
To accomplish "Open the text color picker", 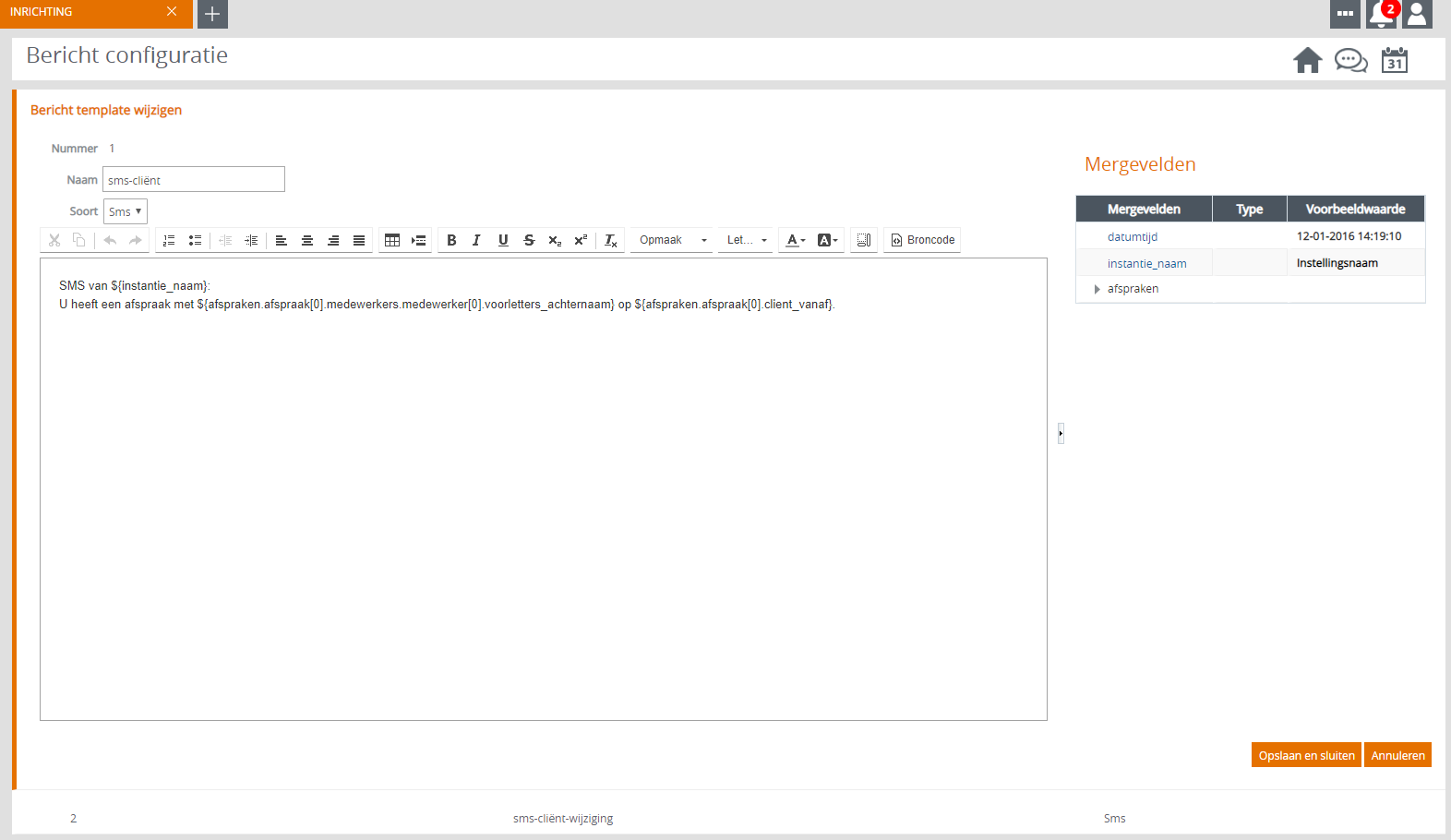I will point(796,240).
